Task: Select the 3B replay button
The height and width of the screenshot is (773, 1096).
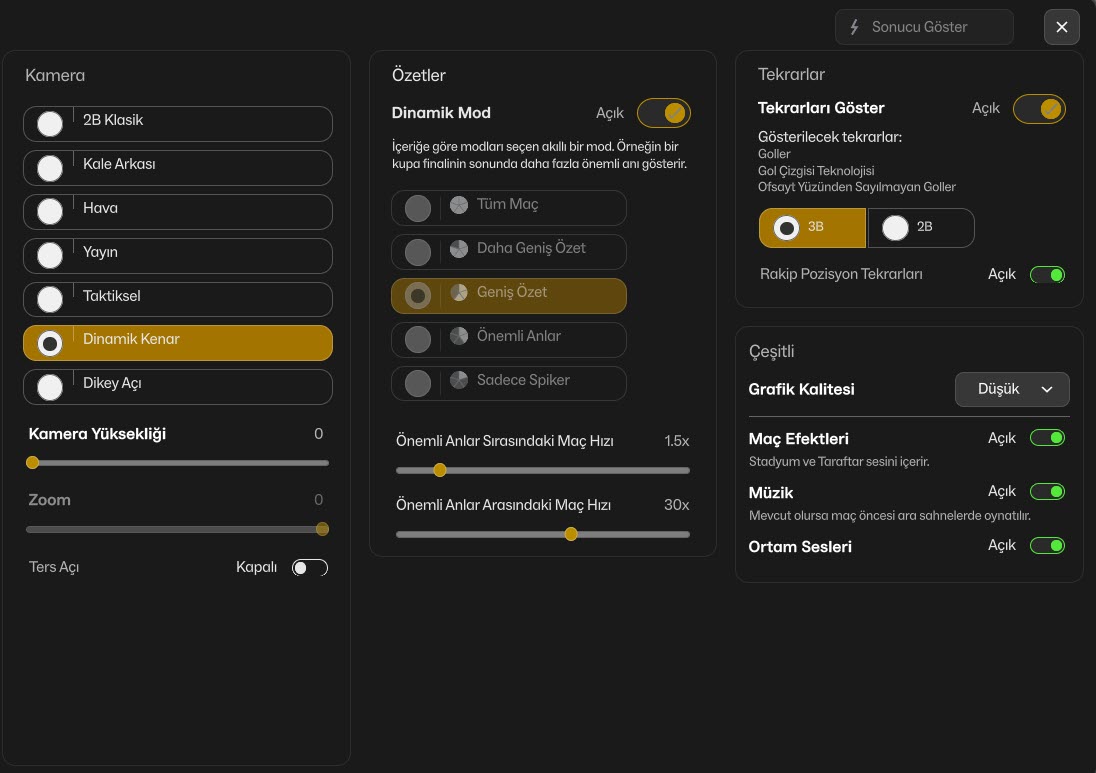Action: coord(812,228)
